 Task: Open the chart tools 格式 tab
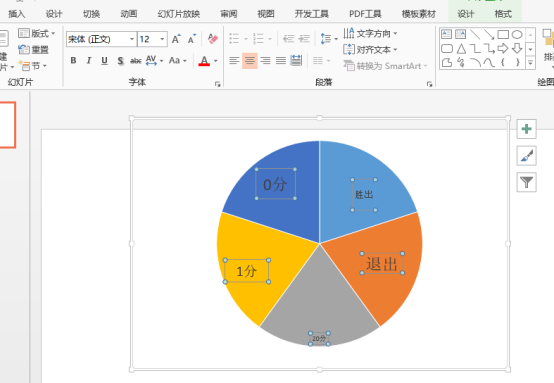tap(503, 14)
